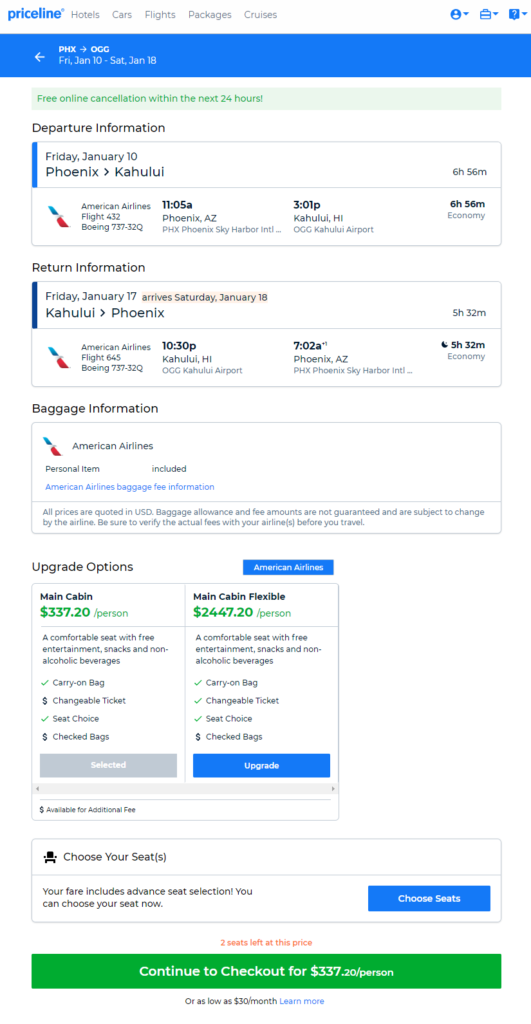Click the Choose Seats button
Screen dimensions: 531x1024
429,899
